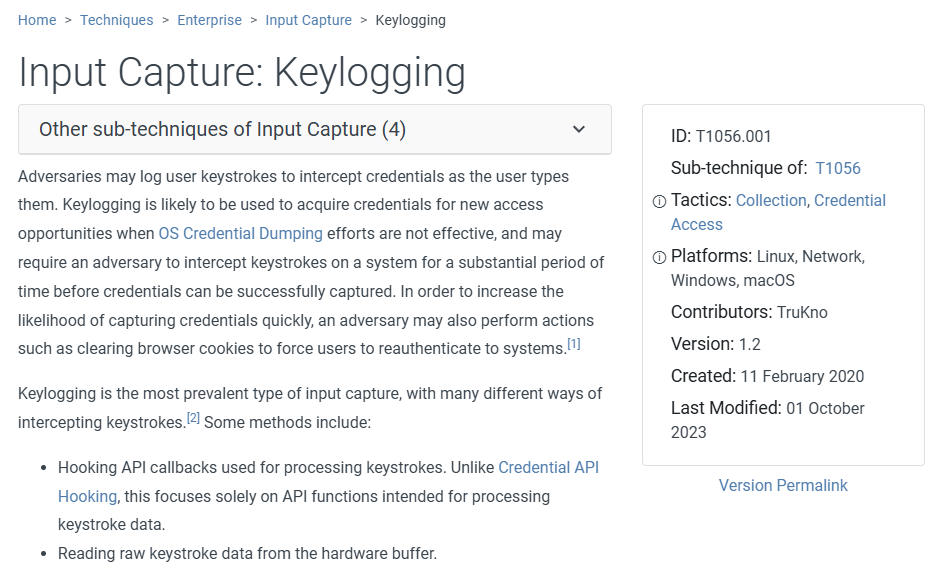Open citation reference 1
Image resolution: width=945 pixels, height=573 pixels.
tap(574, 344)
